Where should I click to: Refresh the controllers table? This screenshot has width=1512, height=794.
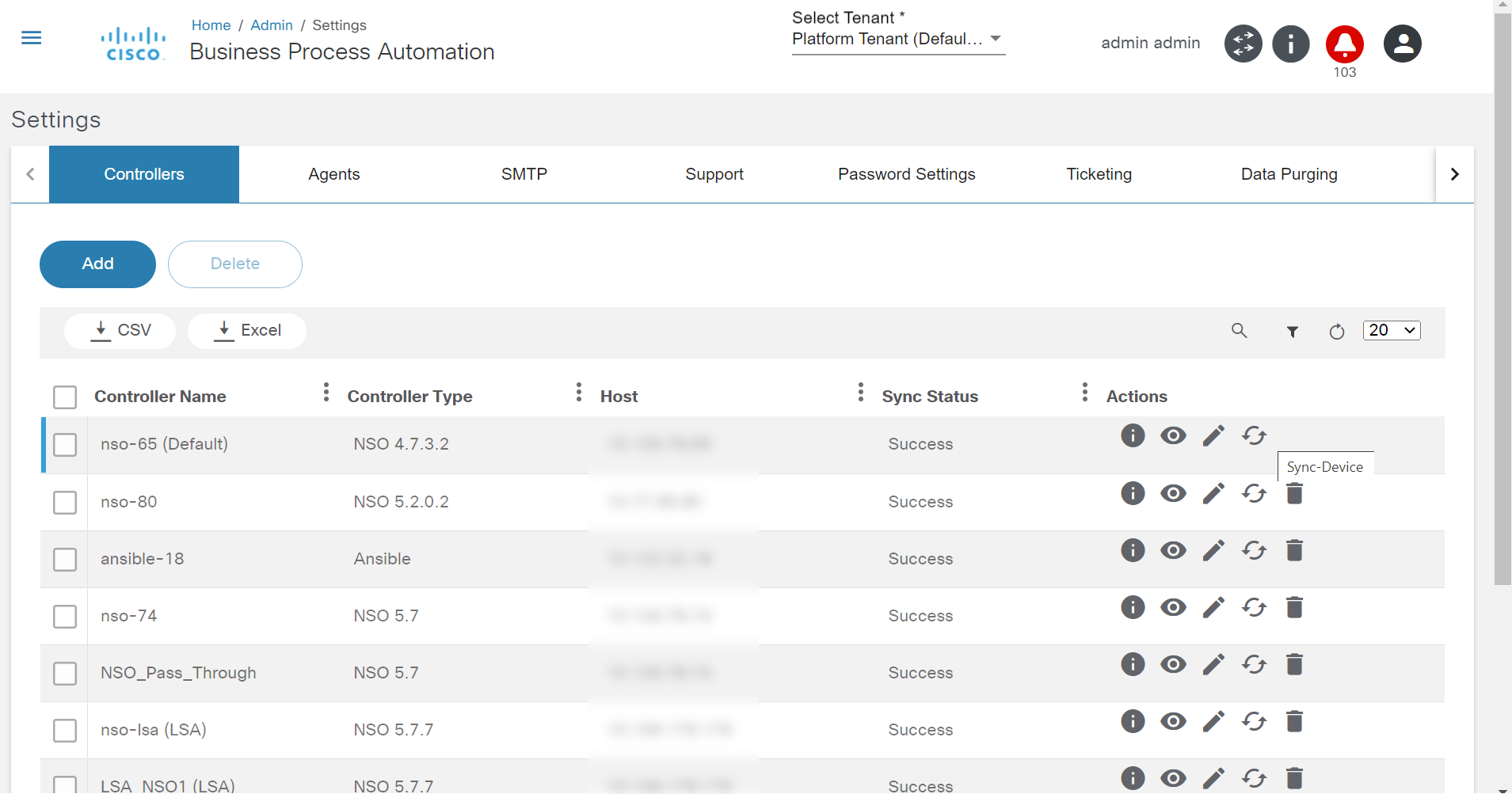[x=1337, y=332]
